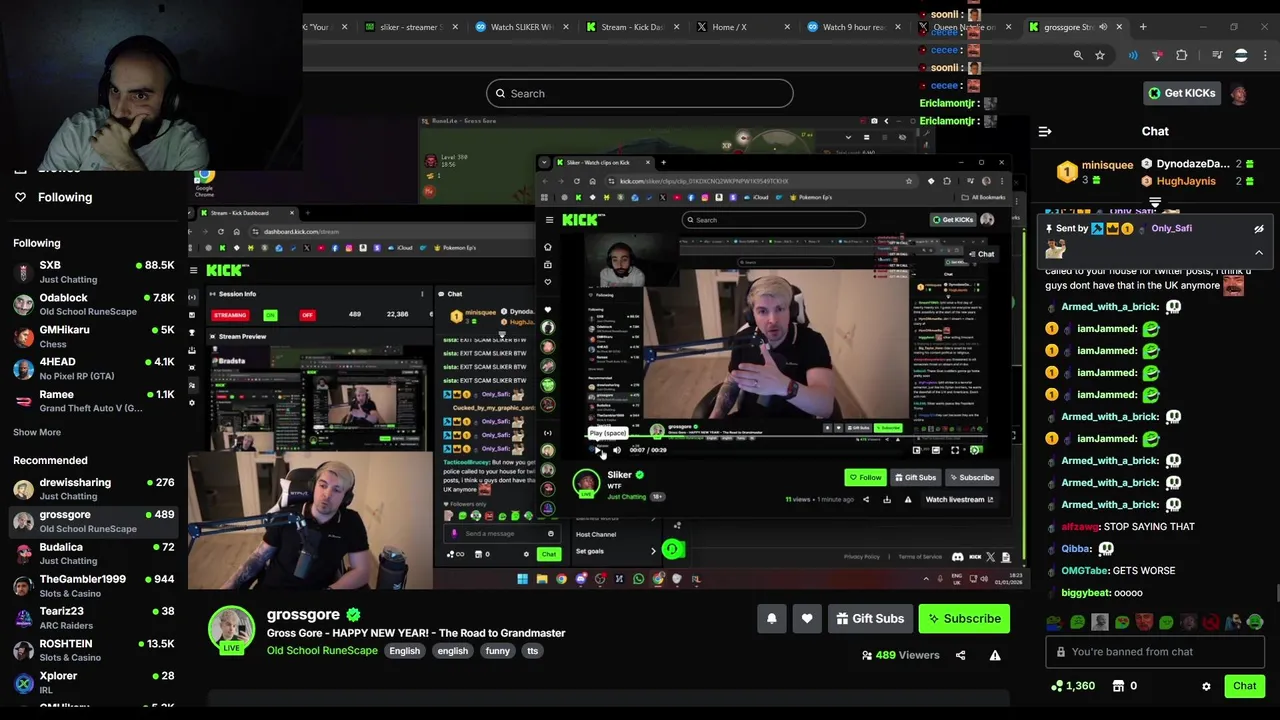Switch to Watch SLIKER tab
Image resolution: width=1280 pixels, height=720 pixels.
(520, 27)
